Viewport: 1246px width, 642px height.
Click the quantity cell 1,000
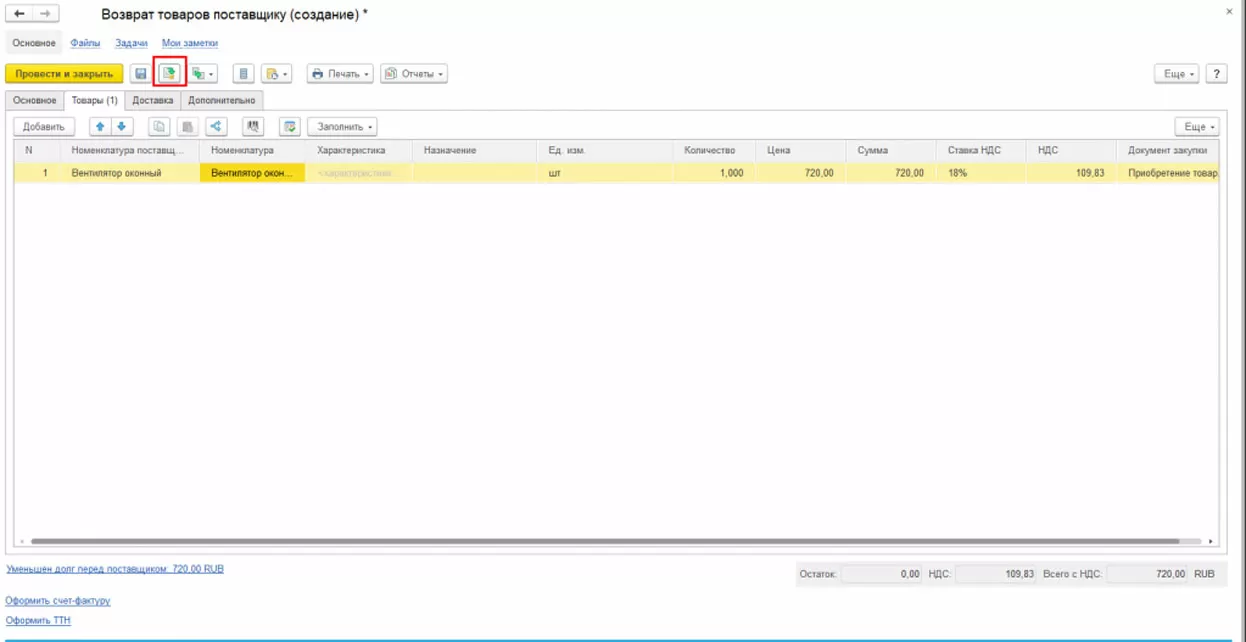tap(714, 173)
